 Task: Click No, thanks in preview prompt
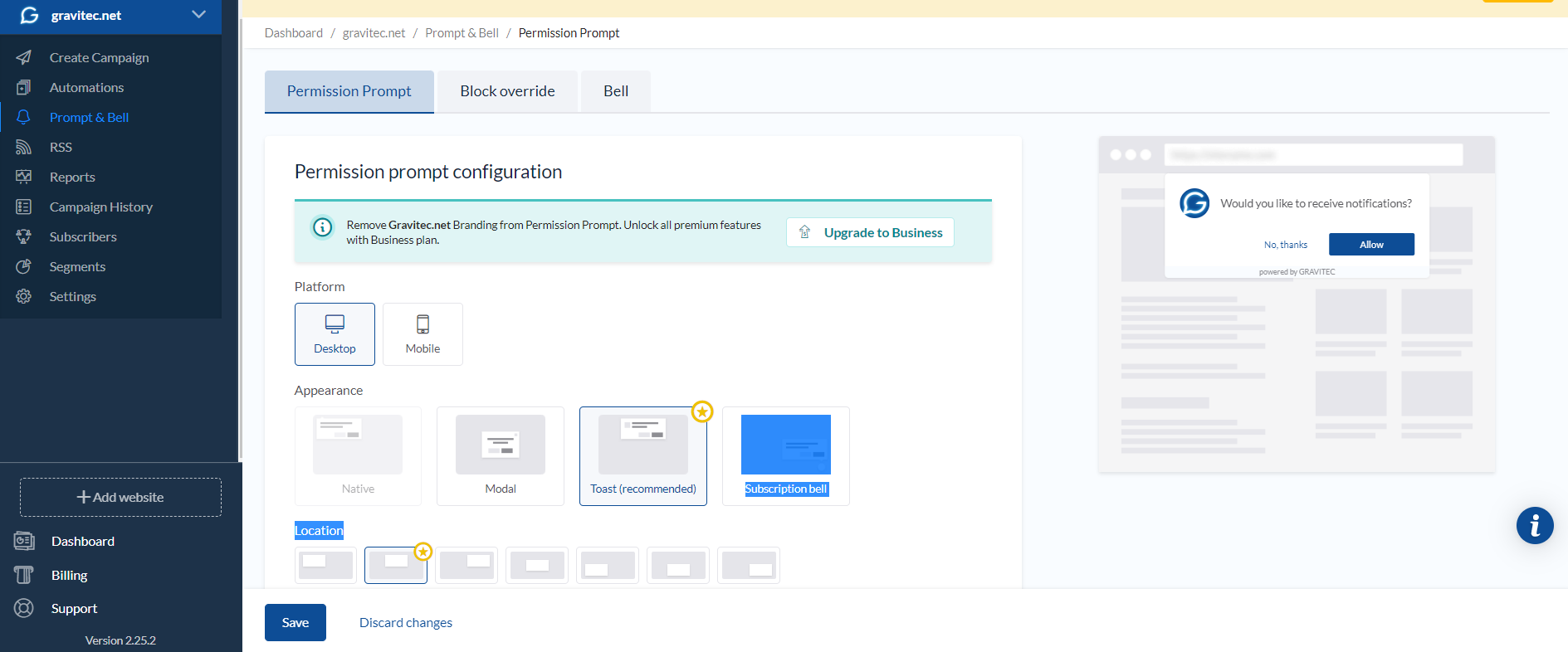tap(1286, 245)
